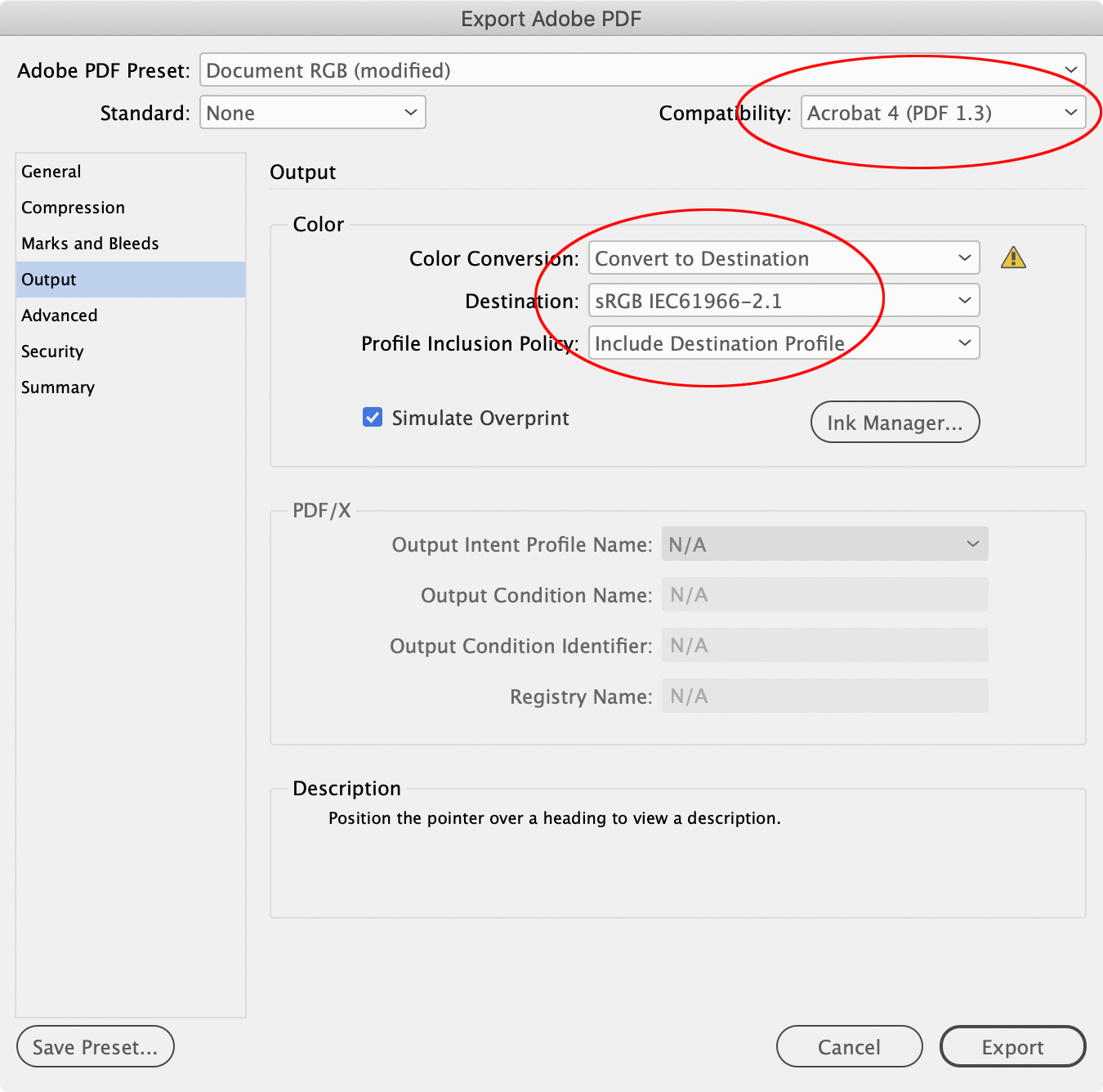Open the Marks and Bleeds panel
Image resolution: width=1103 pixels, height=1092 pixels.
[x=90, y=243]
